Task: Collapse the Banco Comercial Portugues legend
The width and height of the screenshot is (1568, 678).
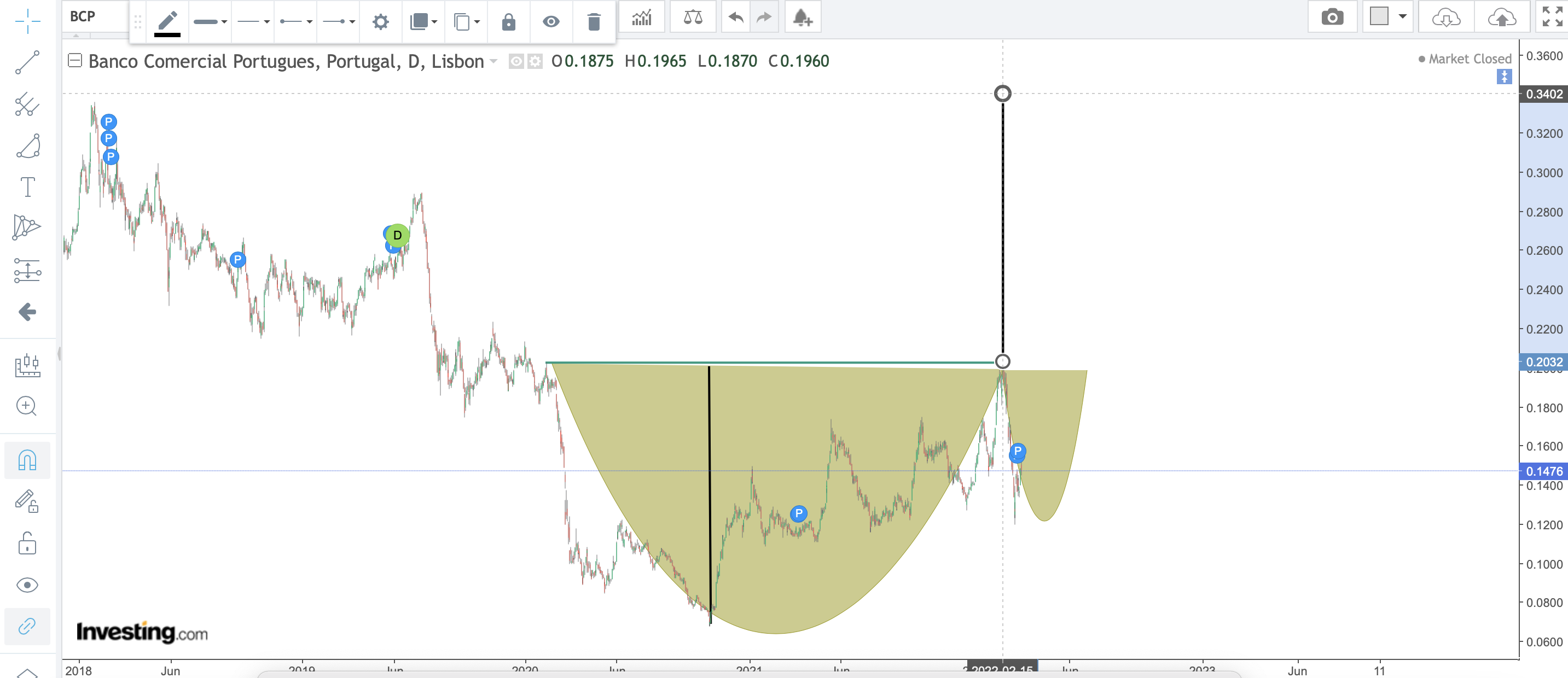Action: pyautogui.click(x=75, y=60)
